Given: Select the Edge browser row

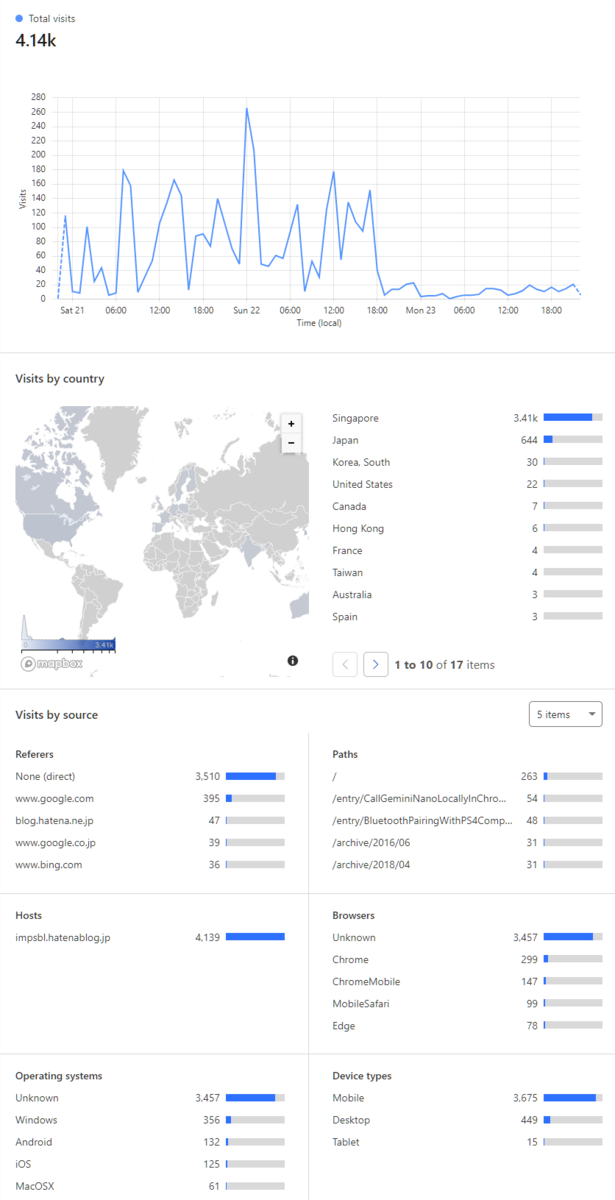Looking at the screenshot, I should click(x=467, y=1025).
